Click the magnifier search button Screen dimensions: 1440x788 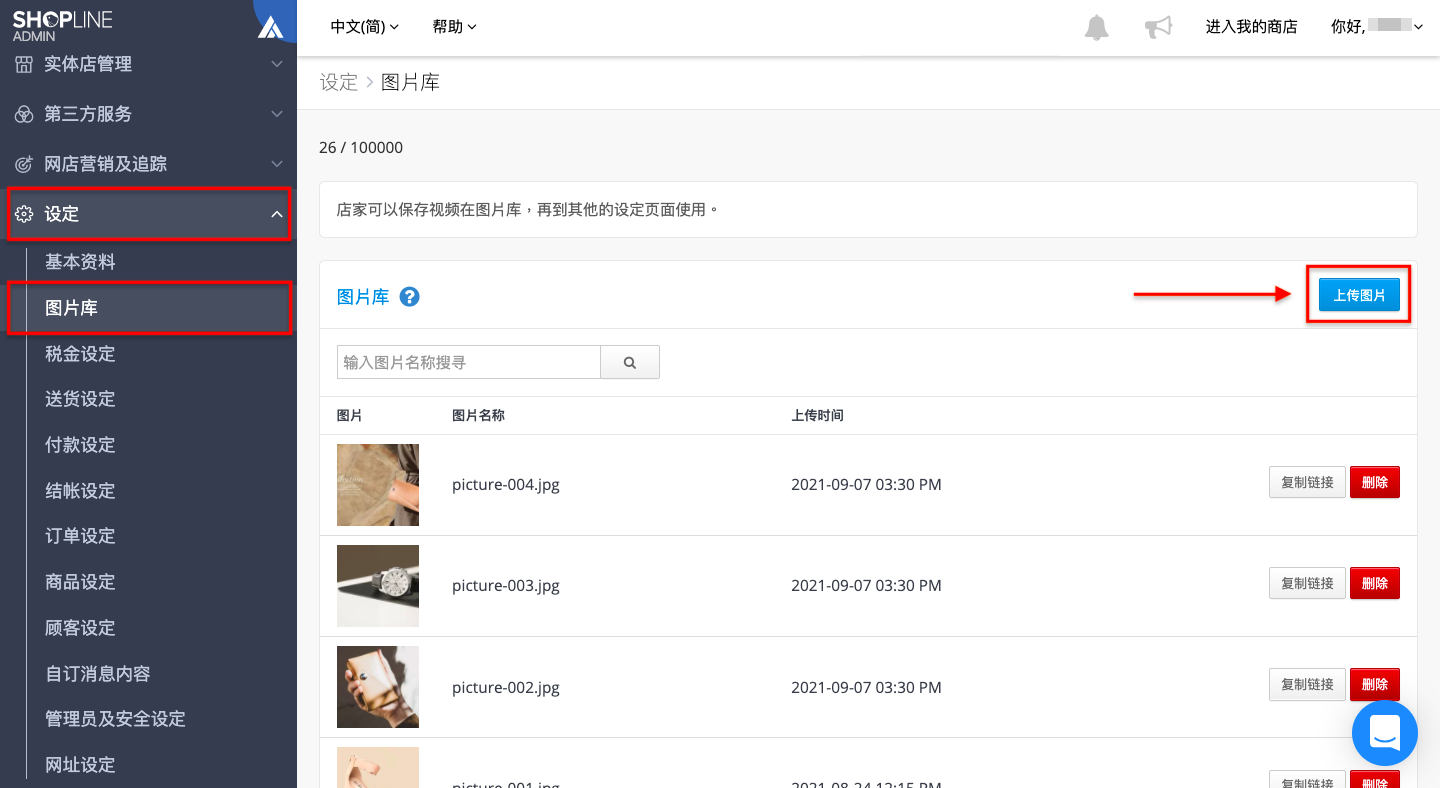[x=630, y=363]
